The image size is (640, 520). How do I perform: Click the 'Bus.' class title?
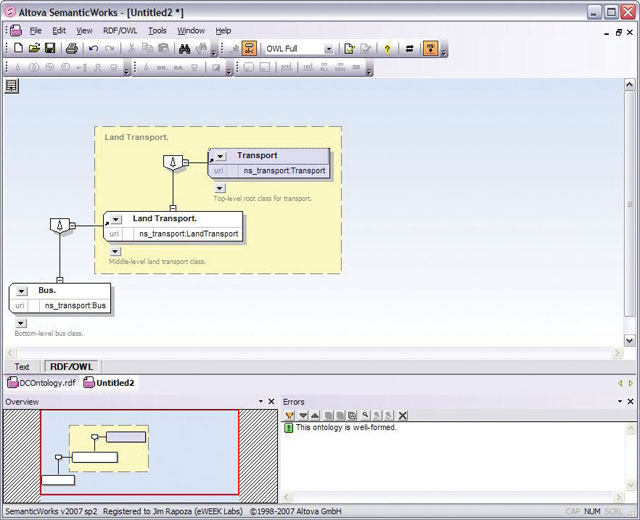pos(47,290)
